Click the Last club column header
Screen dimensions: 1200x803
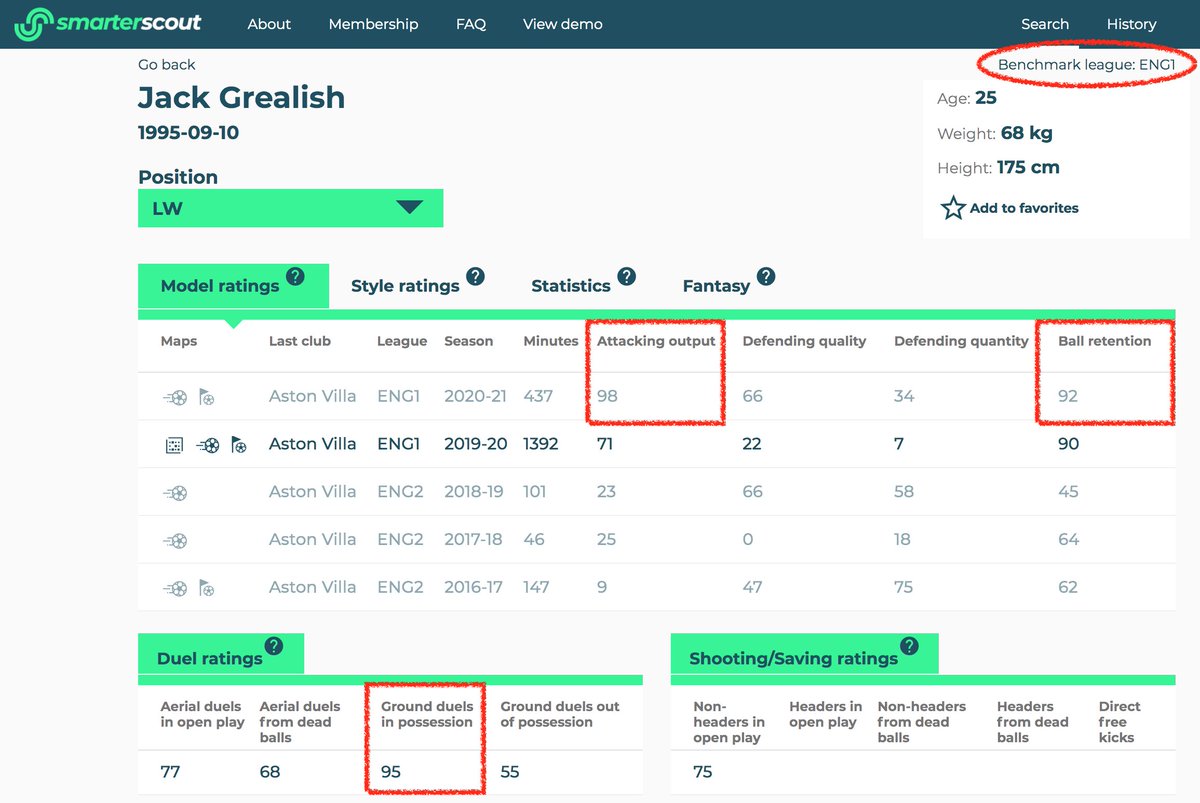[300, 341]
